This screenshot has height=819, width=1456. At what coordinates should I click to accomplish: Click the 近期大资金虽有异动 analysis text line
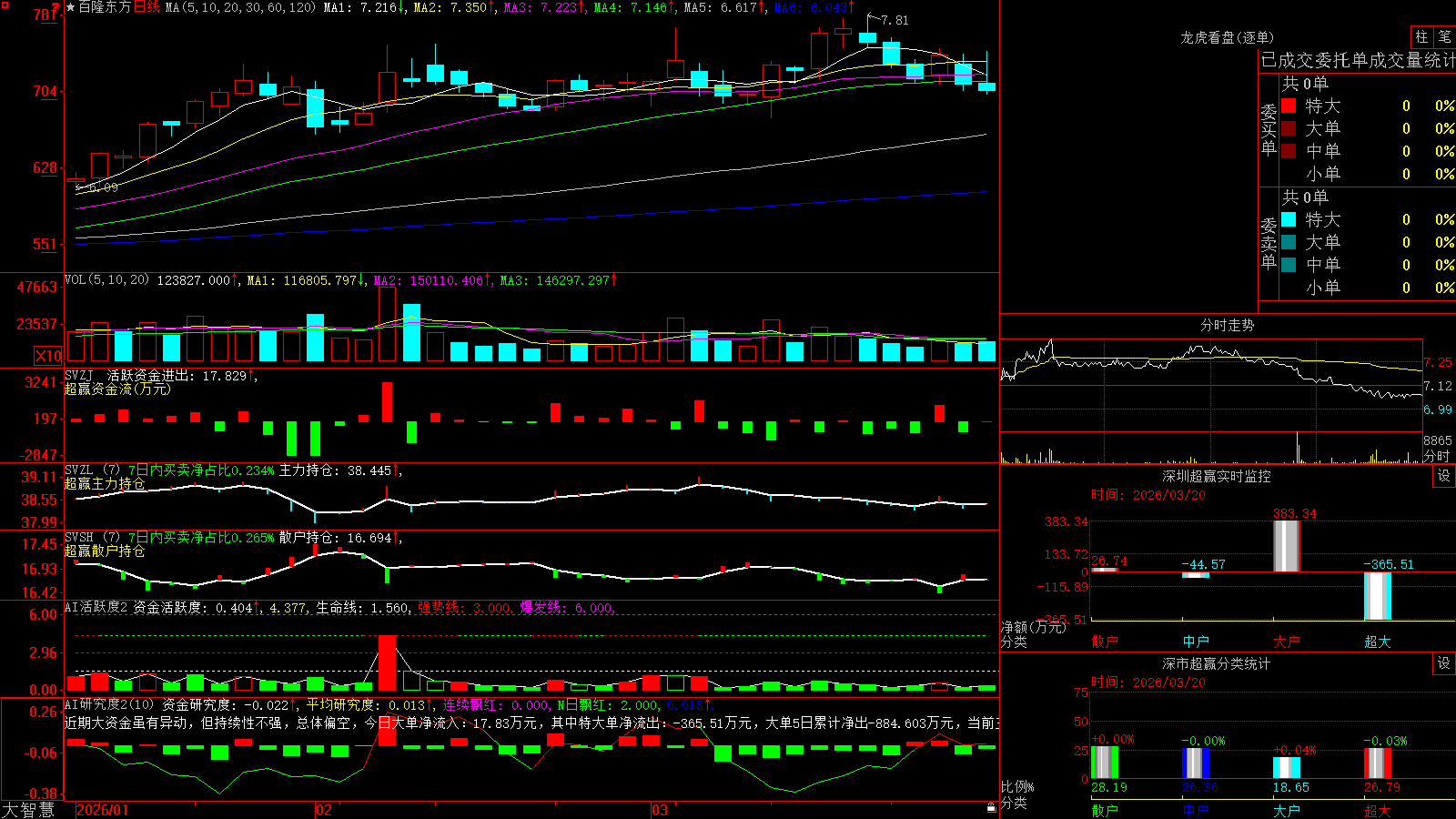[531, 723]
